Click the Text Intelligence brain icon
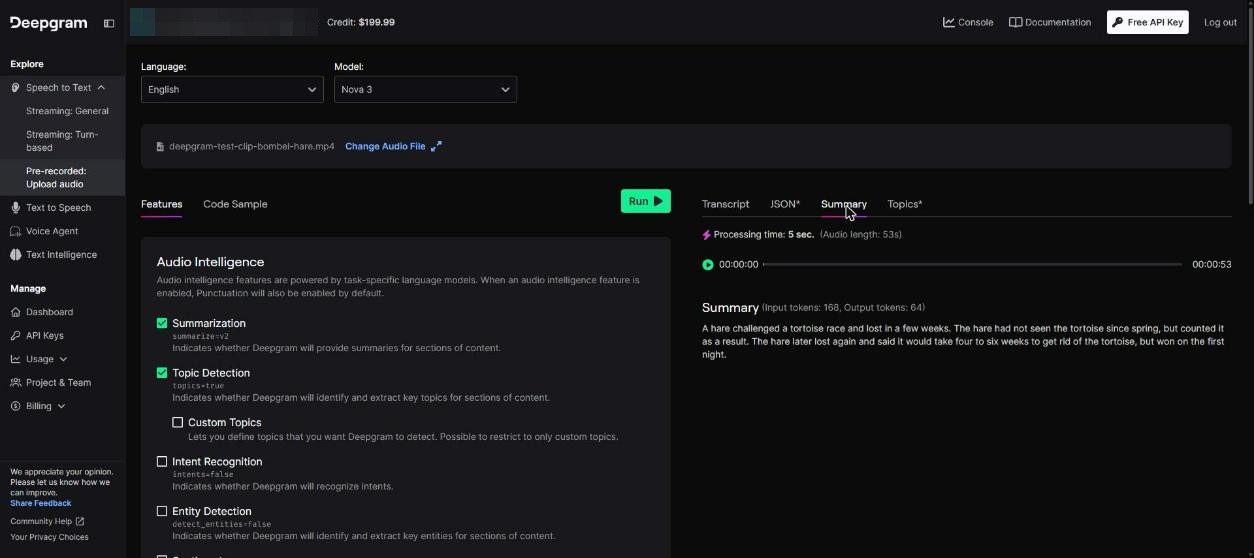 tap(16, 255)
